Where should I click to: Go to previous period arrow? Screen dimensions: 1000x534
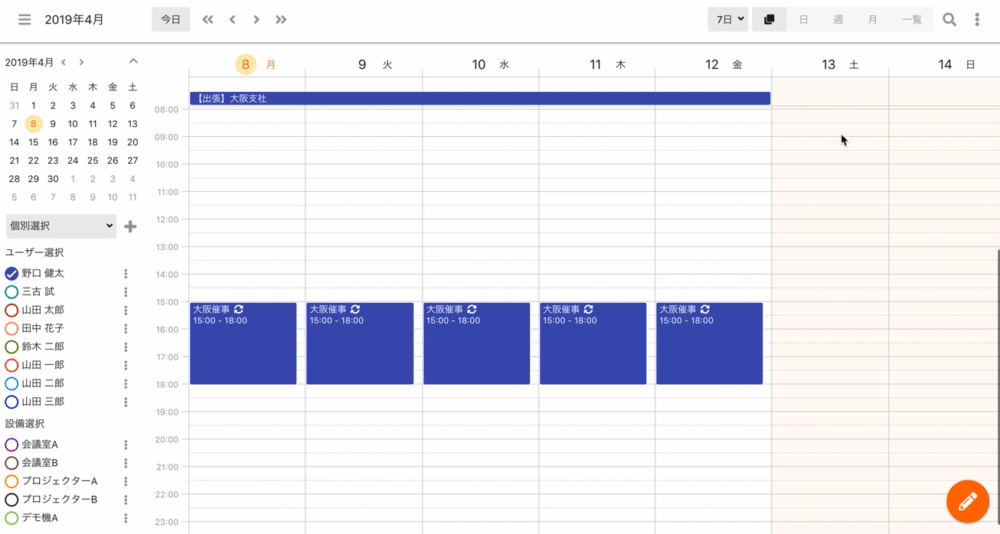(x=232, y=20)
